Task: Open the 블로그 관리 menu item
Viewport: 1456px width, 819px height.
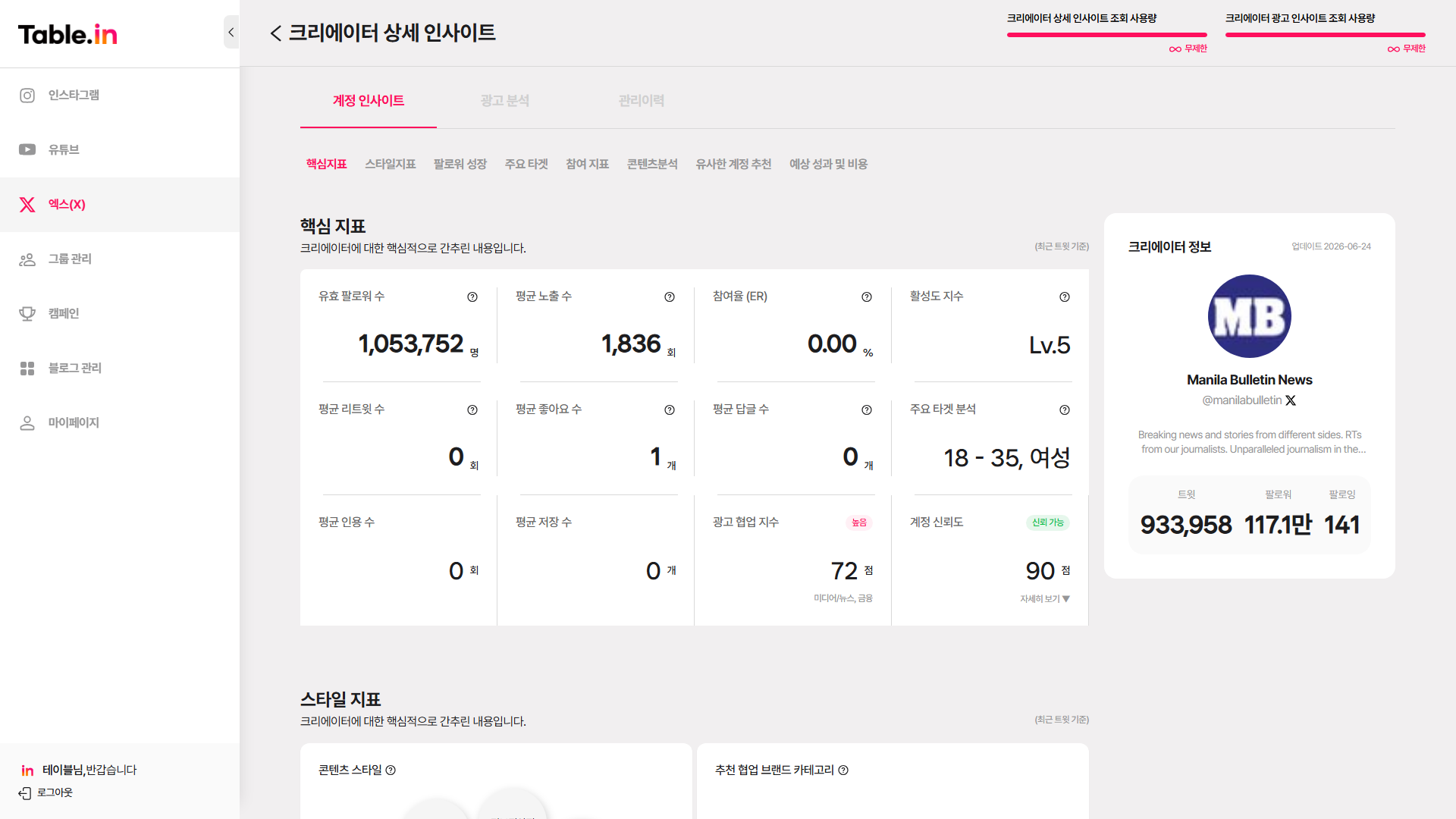Action: pyautogui.click(x=120, y=369)
